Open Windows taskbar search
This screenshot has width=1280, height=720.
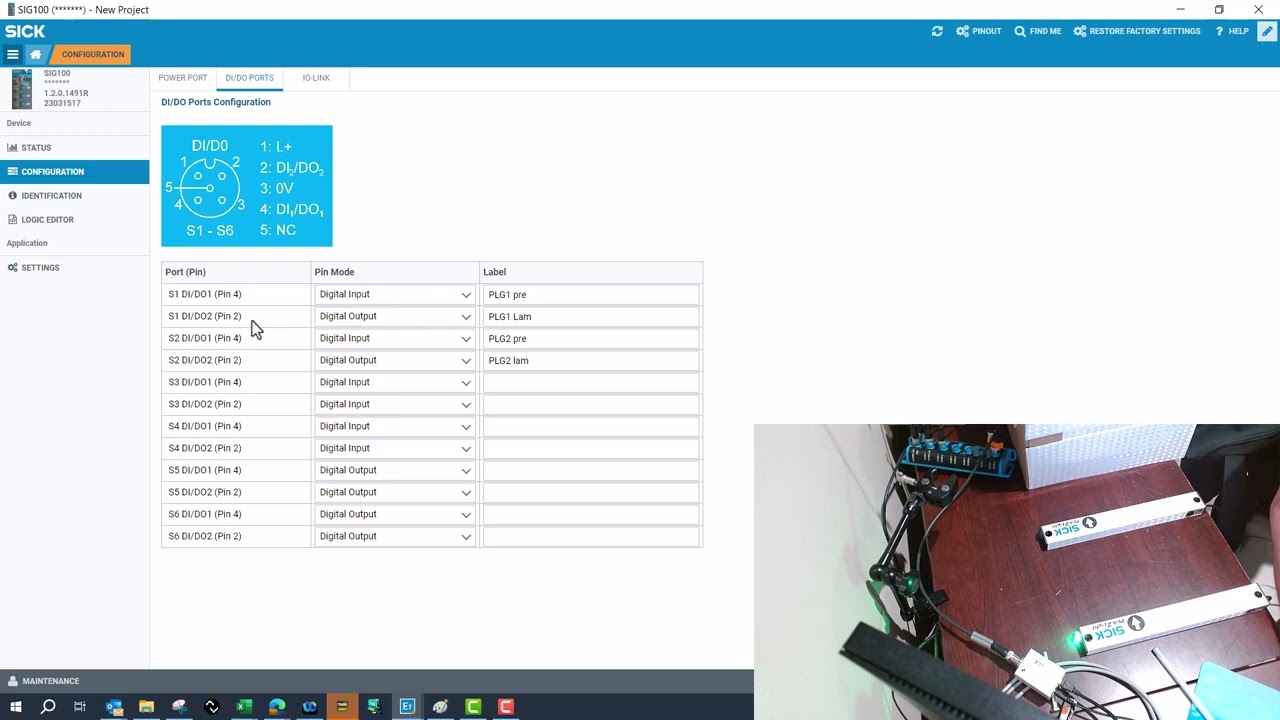tap(48, 707)
